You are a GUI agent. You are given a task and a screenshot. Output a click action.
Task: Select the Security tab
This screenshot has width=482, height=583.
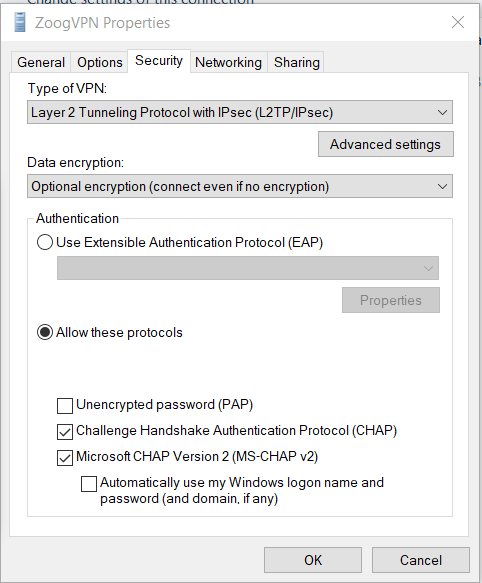(159, 61)
